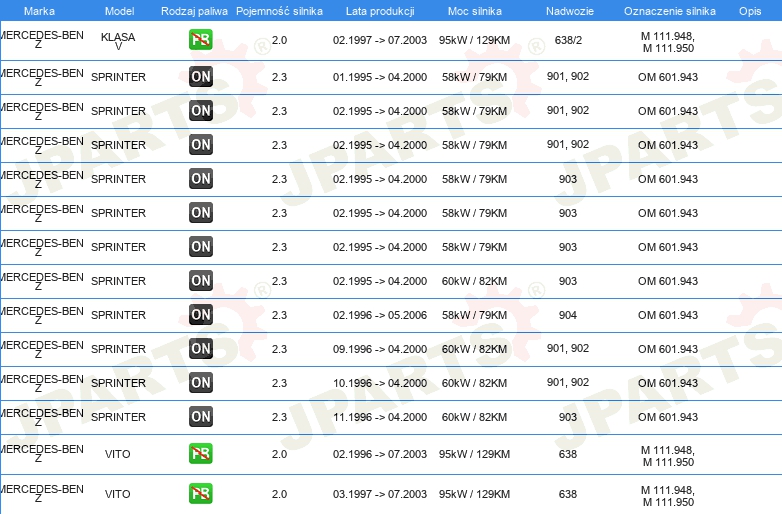The height and width of the screenshot is (514, 782).
Task: Click the VITO model cell in the 03.1997 row
Action: click(118, 494)
